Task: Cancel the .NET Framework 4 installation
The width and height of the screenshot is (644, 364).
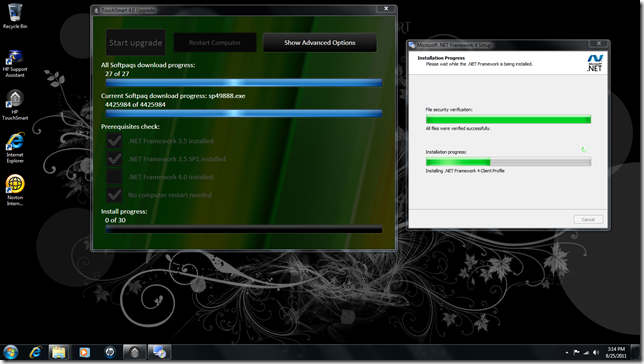Action: [588, 219]
